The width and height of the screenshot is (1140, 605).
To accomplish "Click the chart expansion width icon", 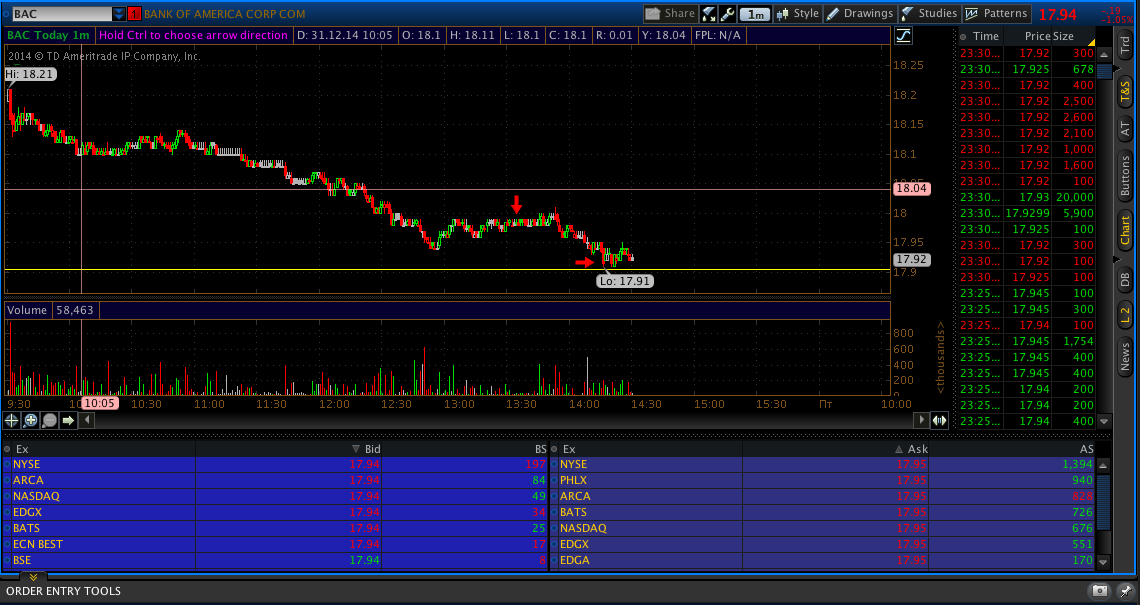I will 939,418.
